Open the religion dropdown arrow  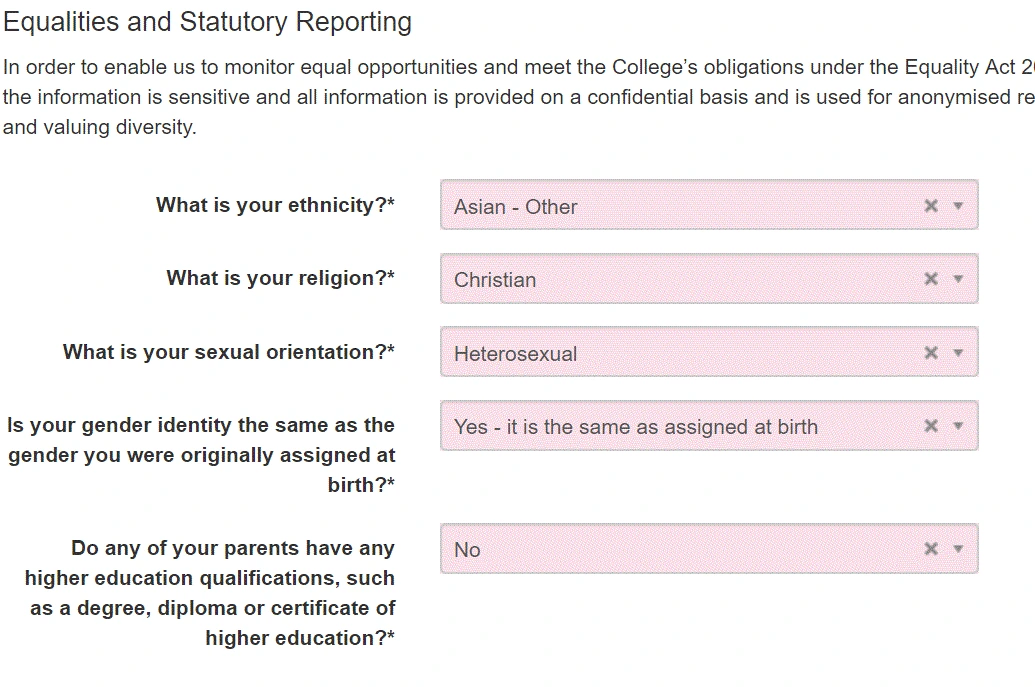point(958,279)
